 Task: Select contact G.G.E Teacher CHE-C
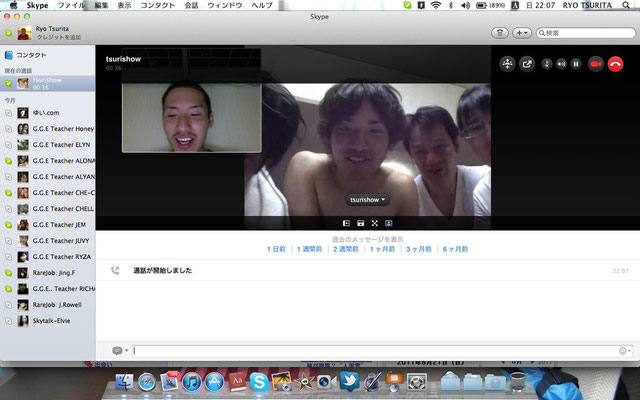(x=47, y=193)
